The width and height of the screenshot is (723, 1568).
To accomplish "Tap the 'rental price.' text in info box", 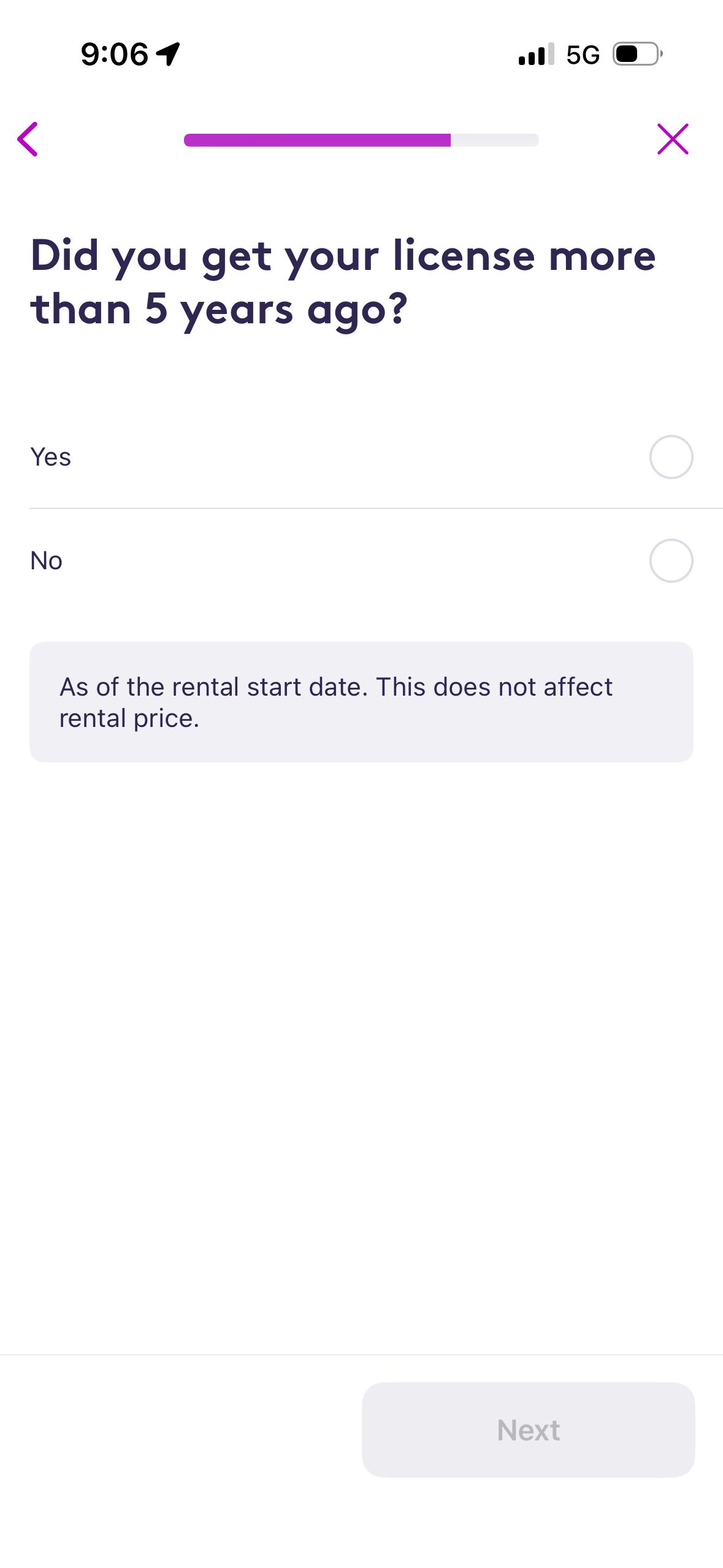I will [x=129, y=718].
